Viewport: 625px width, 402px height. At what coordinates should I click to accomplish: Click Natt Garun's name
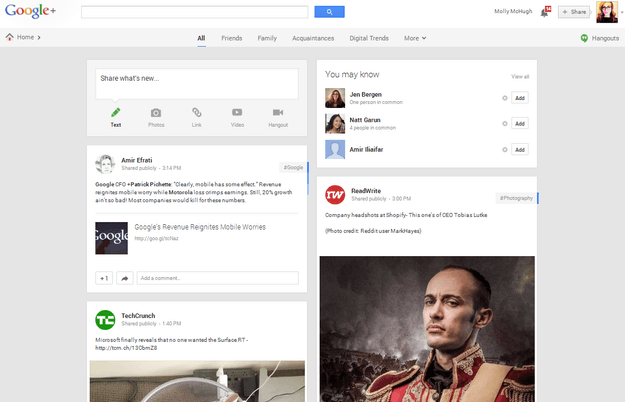coord(365,120)
